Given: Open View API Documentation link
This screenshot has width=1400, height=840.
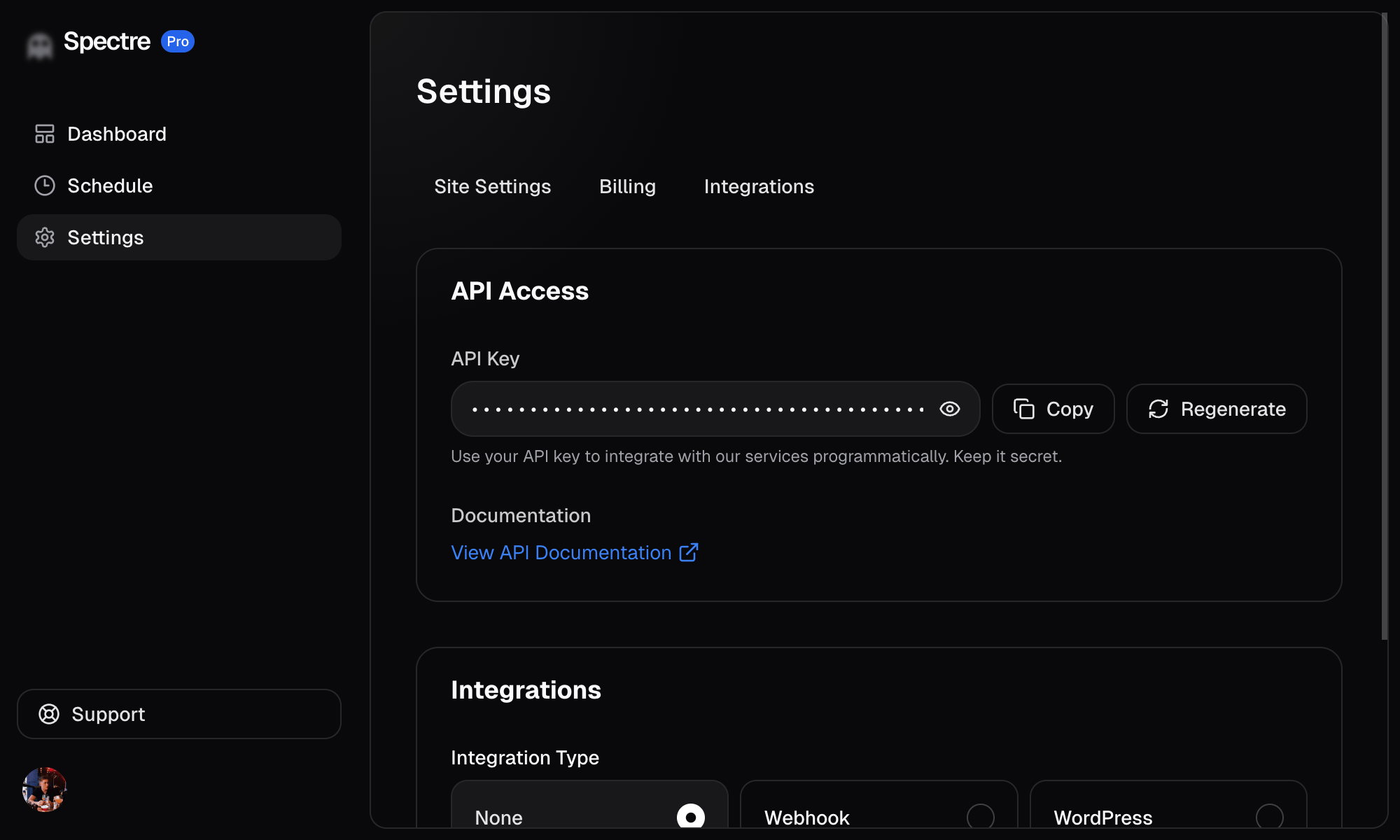Looking at the screenshot, I should click(x=560, y=552).
